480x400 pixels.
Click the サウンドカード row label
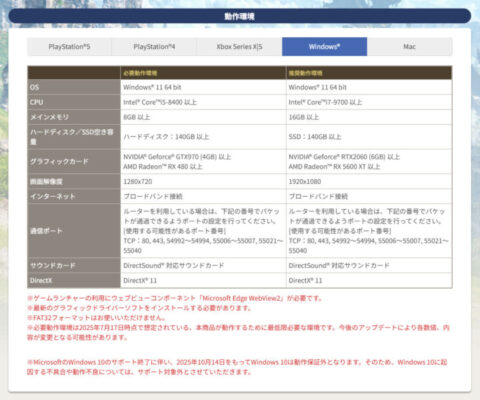[74, 265]
